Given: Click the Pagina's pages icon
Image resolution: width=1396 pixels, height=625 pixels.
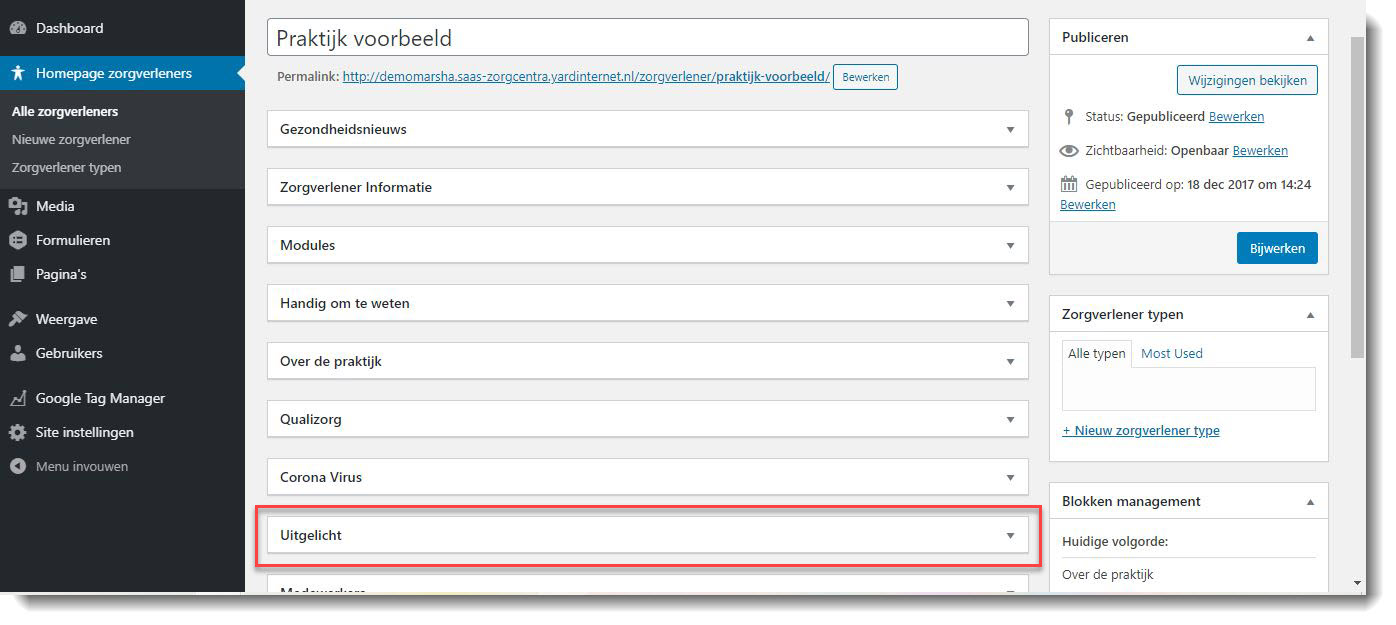Looking at the screenshot, I should click(17, 274).
